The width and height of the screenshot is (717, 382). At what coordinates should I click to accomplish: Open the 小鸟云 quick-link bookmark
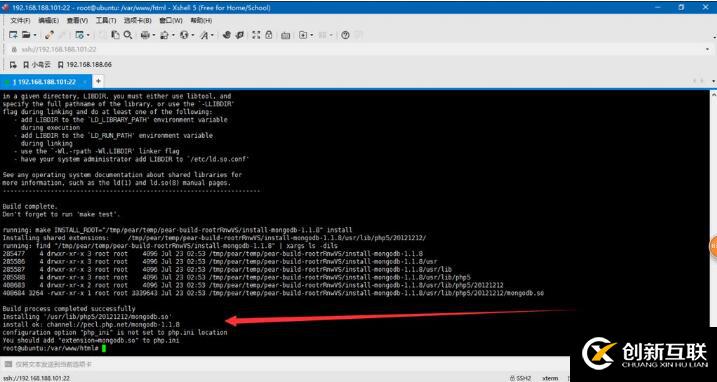[x=37, y=65]
